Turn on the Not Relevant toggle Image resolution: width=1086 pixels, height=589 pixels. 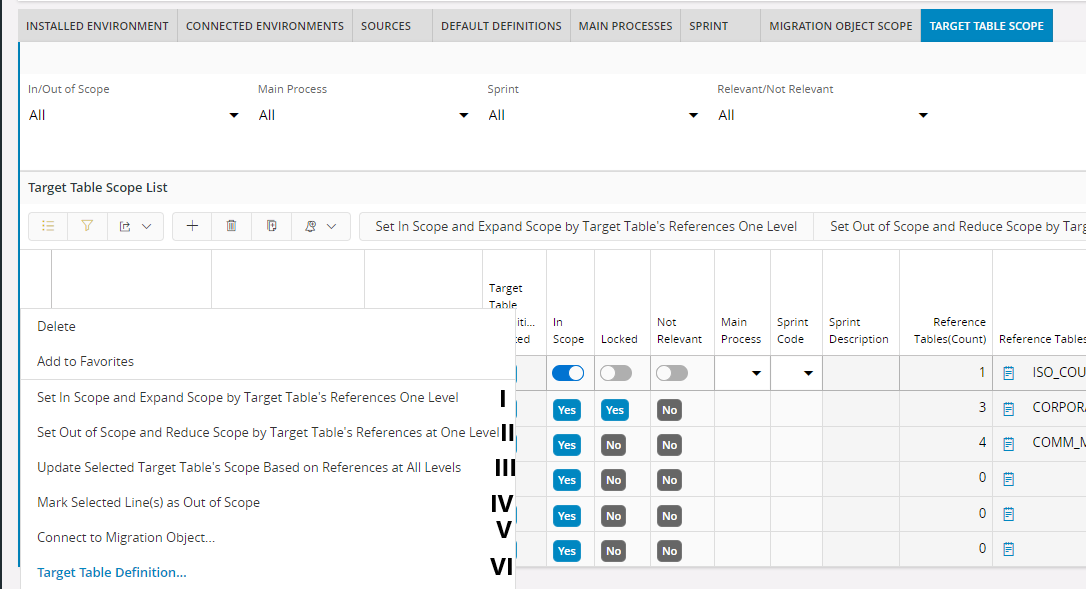[672, 373]
